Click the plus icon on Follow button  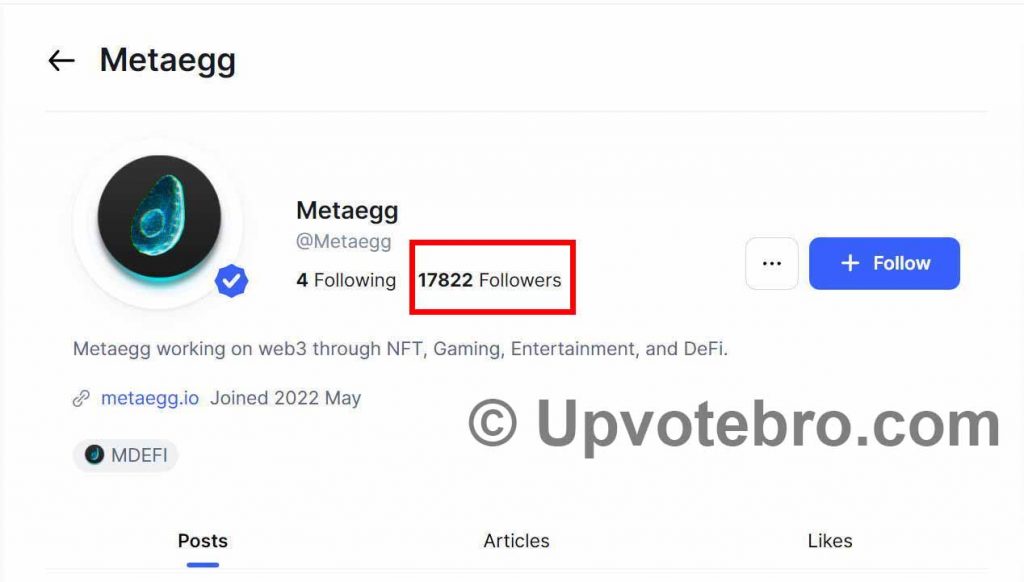[x=850, y=263]
